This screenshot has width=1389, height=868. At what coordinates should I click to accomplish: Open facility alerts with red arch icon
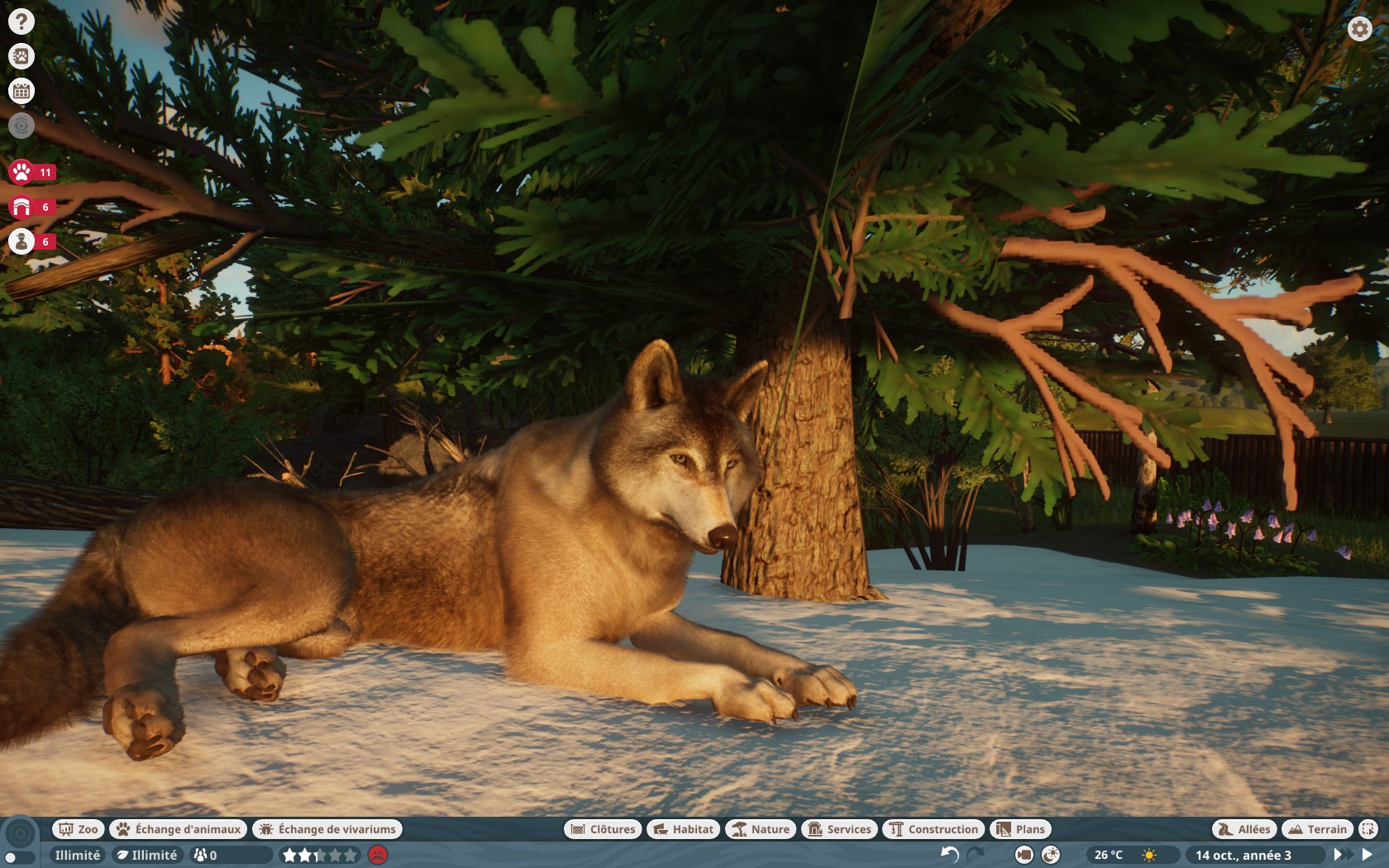(x=32, y=207)
